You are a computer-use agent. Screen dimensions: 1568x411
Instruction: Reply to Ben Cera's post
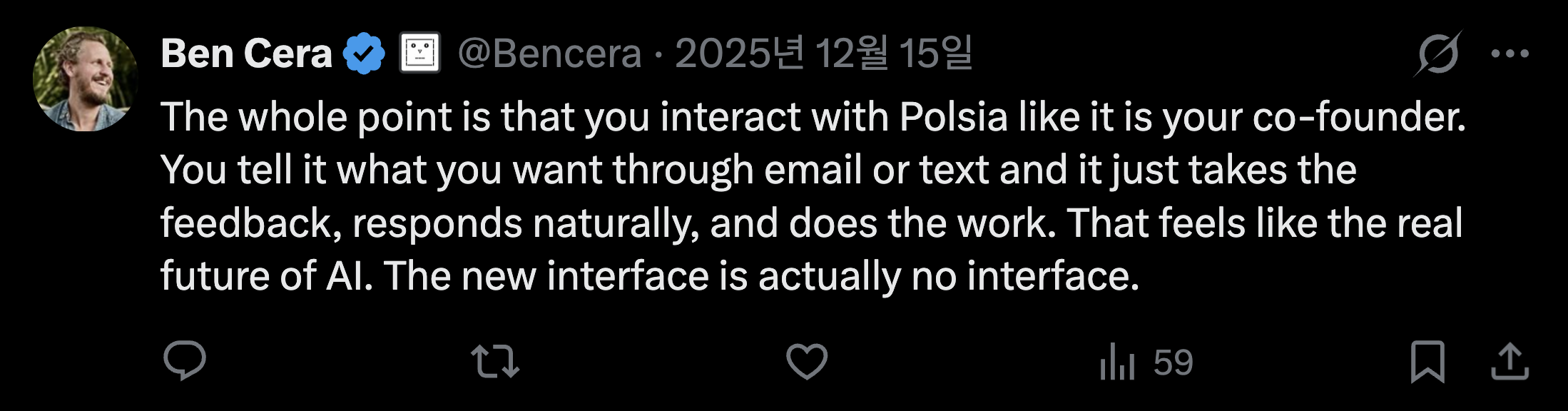[x=185, y=361]
